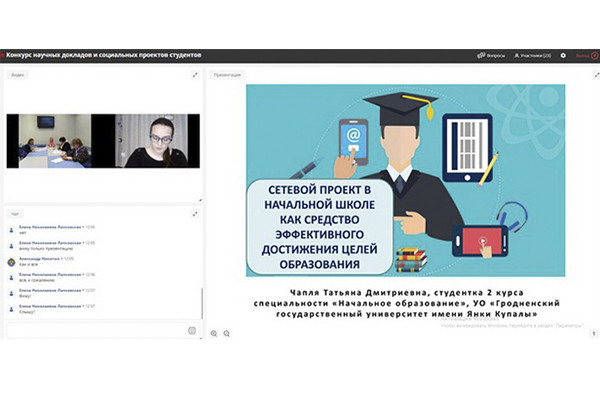Viewport: 600px width, 400px height.
Task: Zoom in on the presentation slide
Action: (214, 333)
